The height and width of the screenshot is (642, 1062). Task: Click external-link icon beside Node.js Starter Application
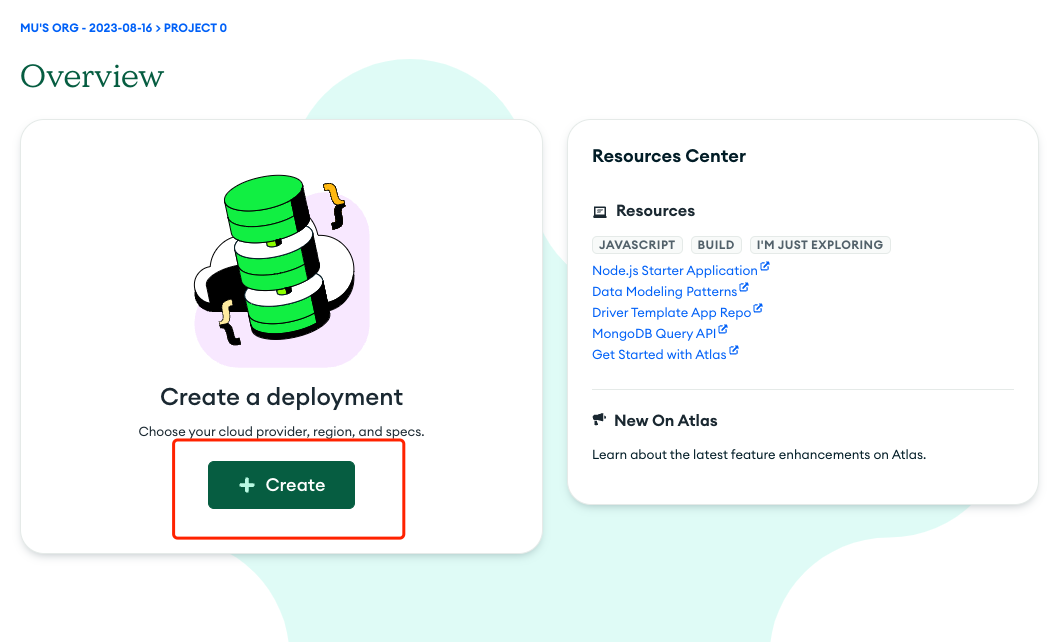coord(765,268)
